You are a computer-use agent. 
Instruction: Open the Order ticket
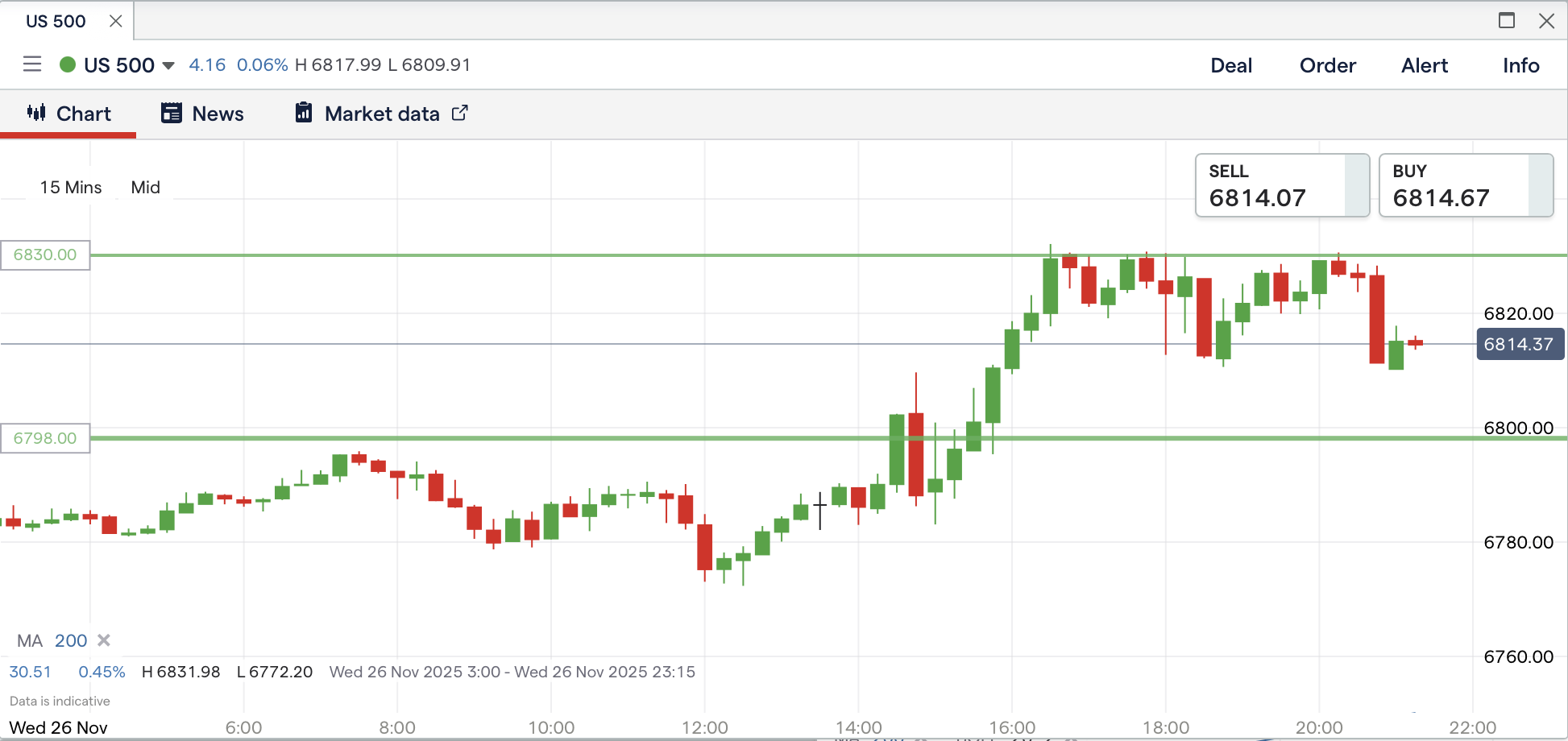[1327, 65]
